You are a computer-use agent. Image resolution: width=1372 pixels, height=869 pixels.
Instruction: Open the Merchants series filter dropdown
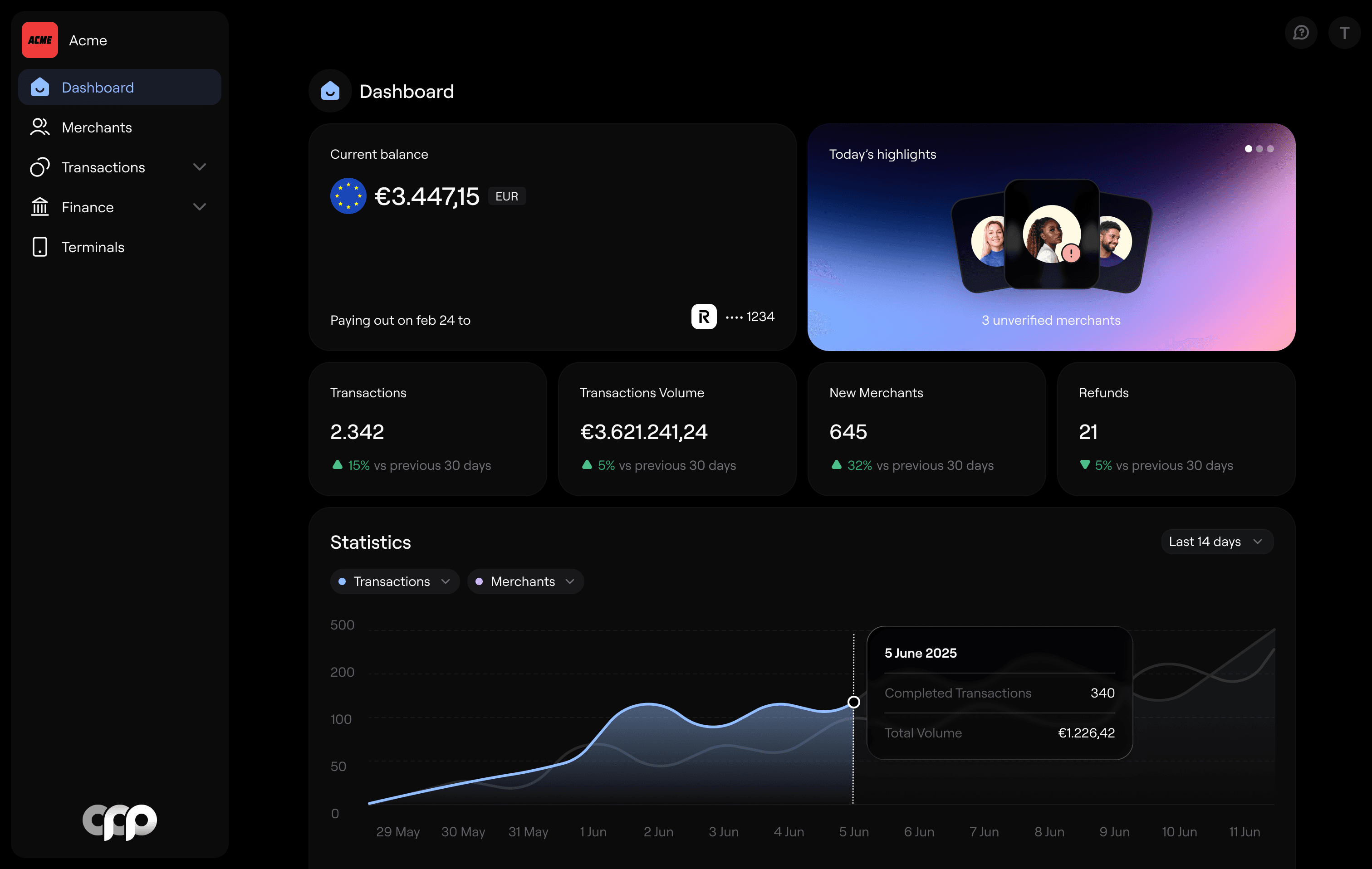(525, 581)
